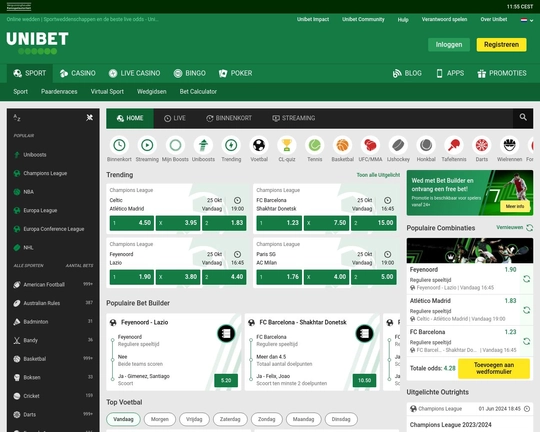
Task: Open the Streaming play icon
Action: point(147,145)
